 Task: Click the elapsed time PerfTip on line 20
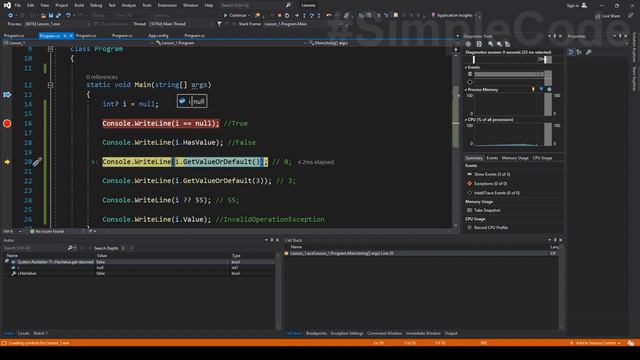(316, 162)
